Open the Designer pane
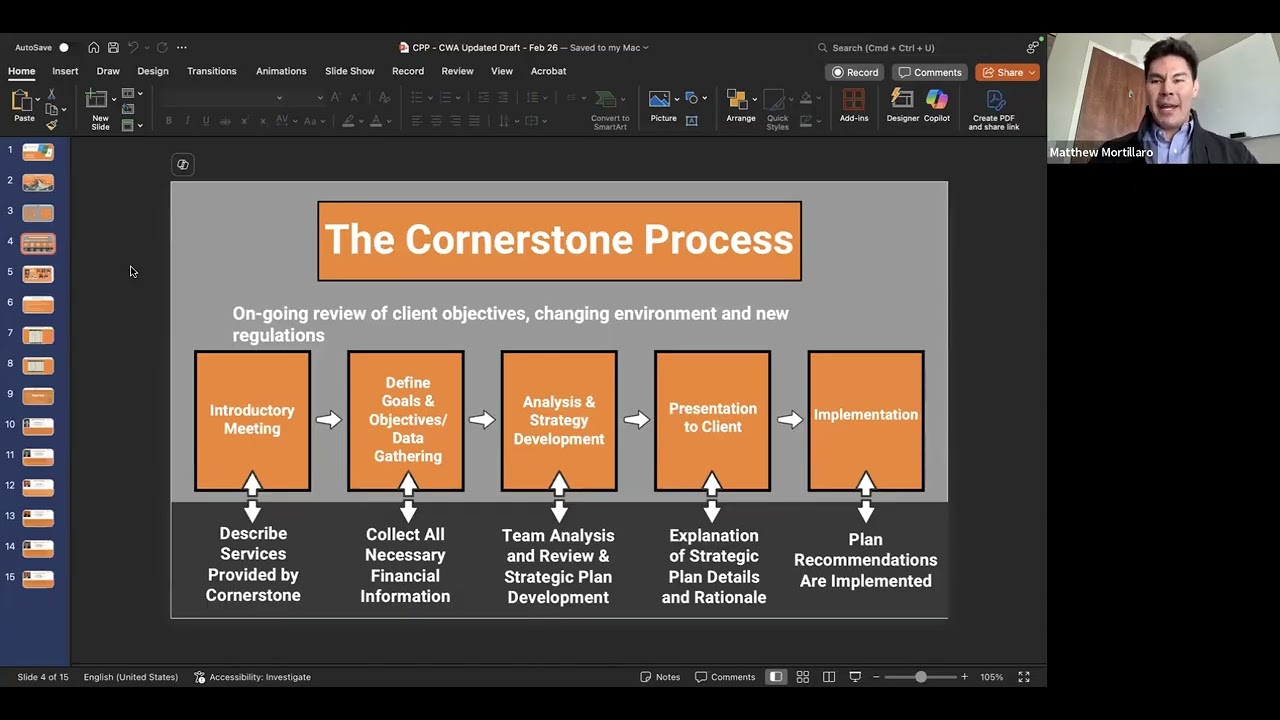 pyautogui.click(x=902, y=105)
